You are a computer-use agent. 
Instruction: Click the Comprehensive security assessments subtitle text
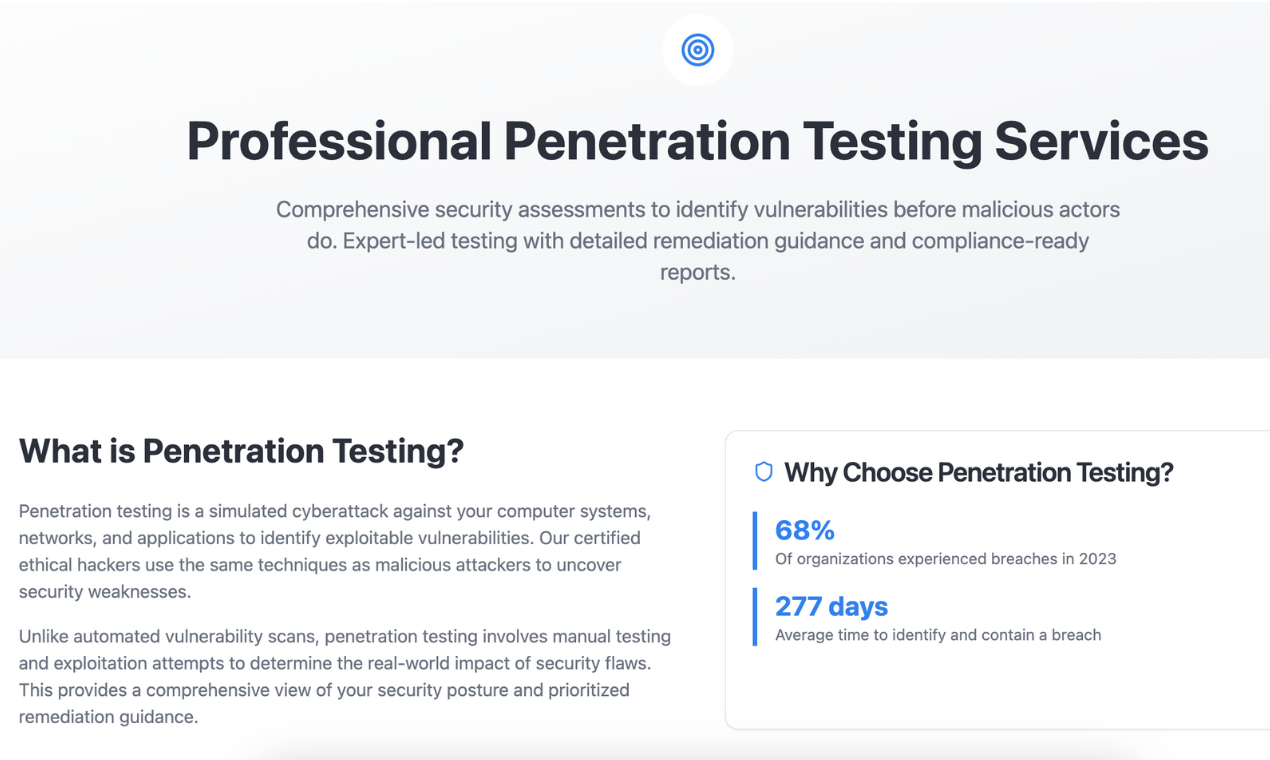tap(697, 240)
